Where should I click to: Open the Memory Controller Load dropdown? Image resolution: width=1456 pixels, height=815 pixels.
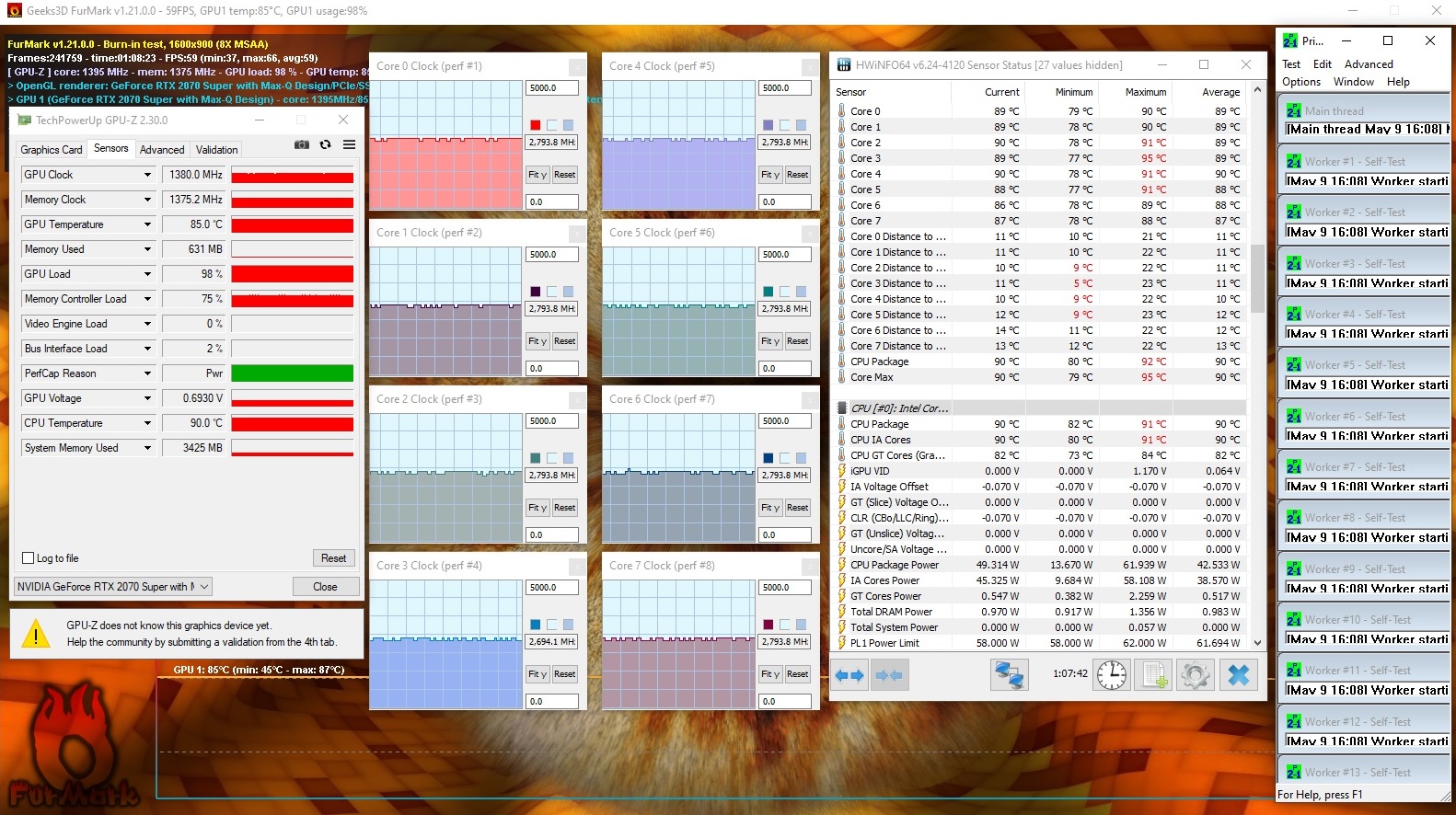tap(147, 299)
